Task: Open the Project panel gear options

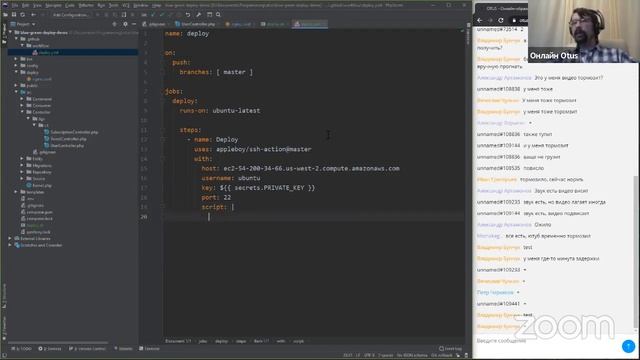Action: coord(125,24)
